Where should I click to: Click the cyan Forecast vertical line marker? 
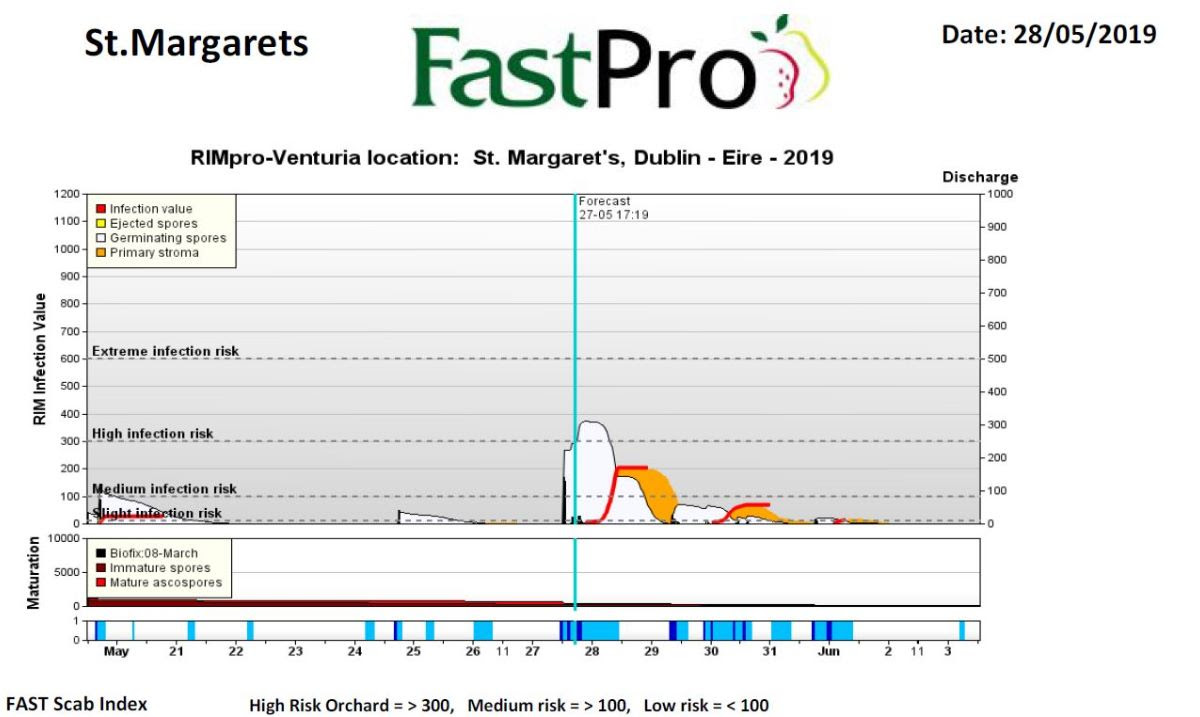(575, 400)
